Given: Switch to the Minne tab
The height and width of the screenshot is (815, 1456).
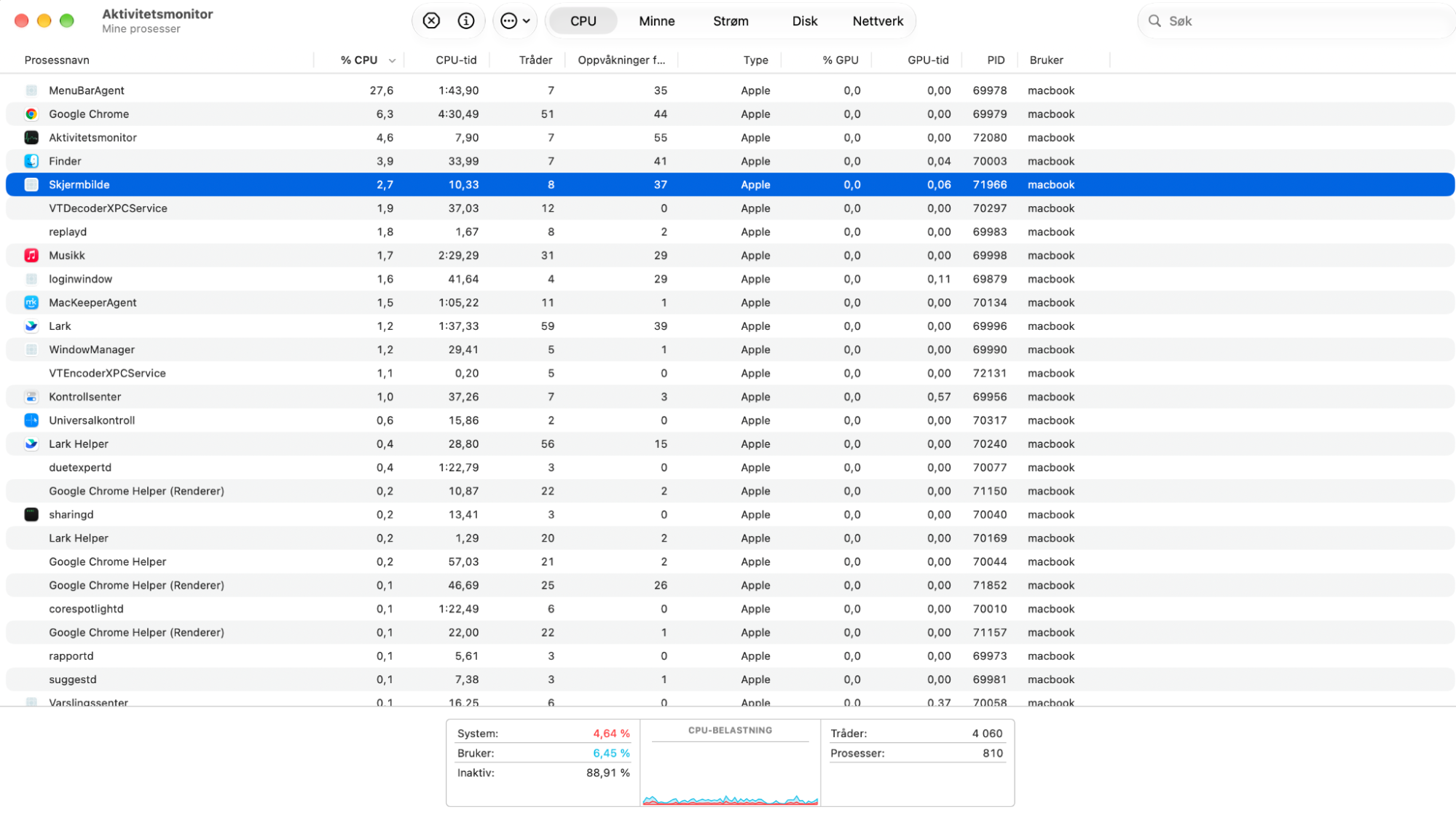Looking at the screenshot, I should (x=657, y=21).
